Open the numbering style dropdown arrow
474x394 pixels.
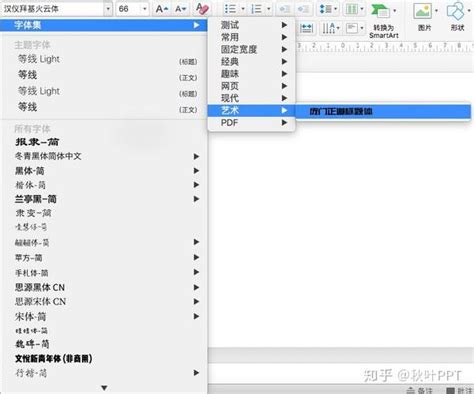coord(269,9)
